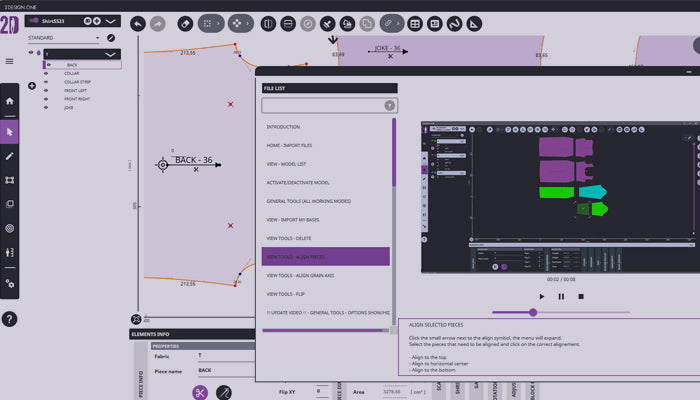
Task: Open the help question mark icon
Action: click(10, 319)
